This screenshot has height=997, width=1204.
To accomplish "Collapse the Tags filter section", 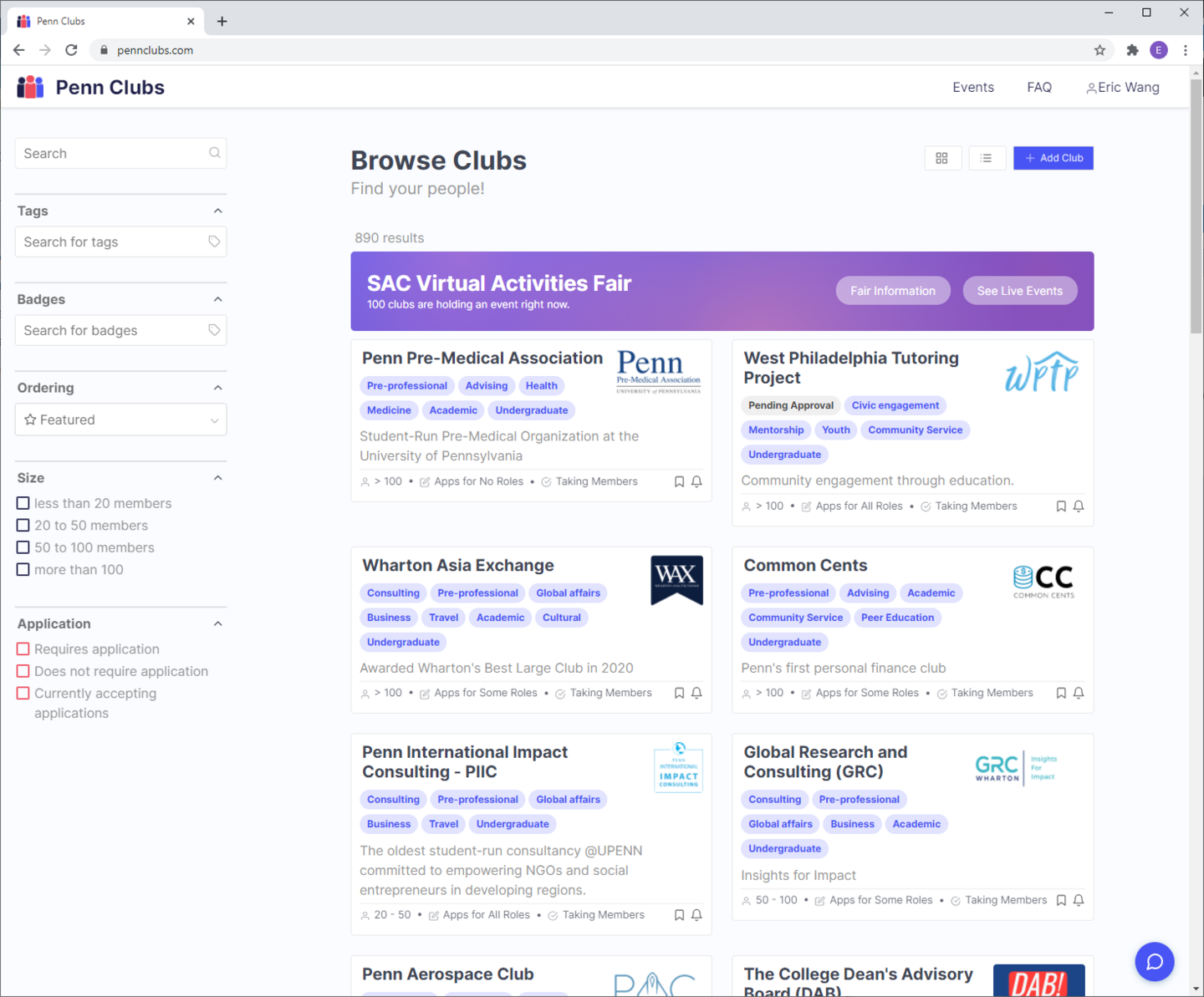I will 217,211.
